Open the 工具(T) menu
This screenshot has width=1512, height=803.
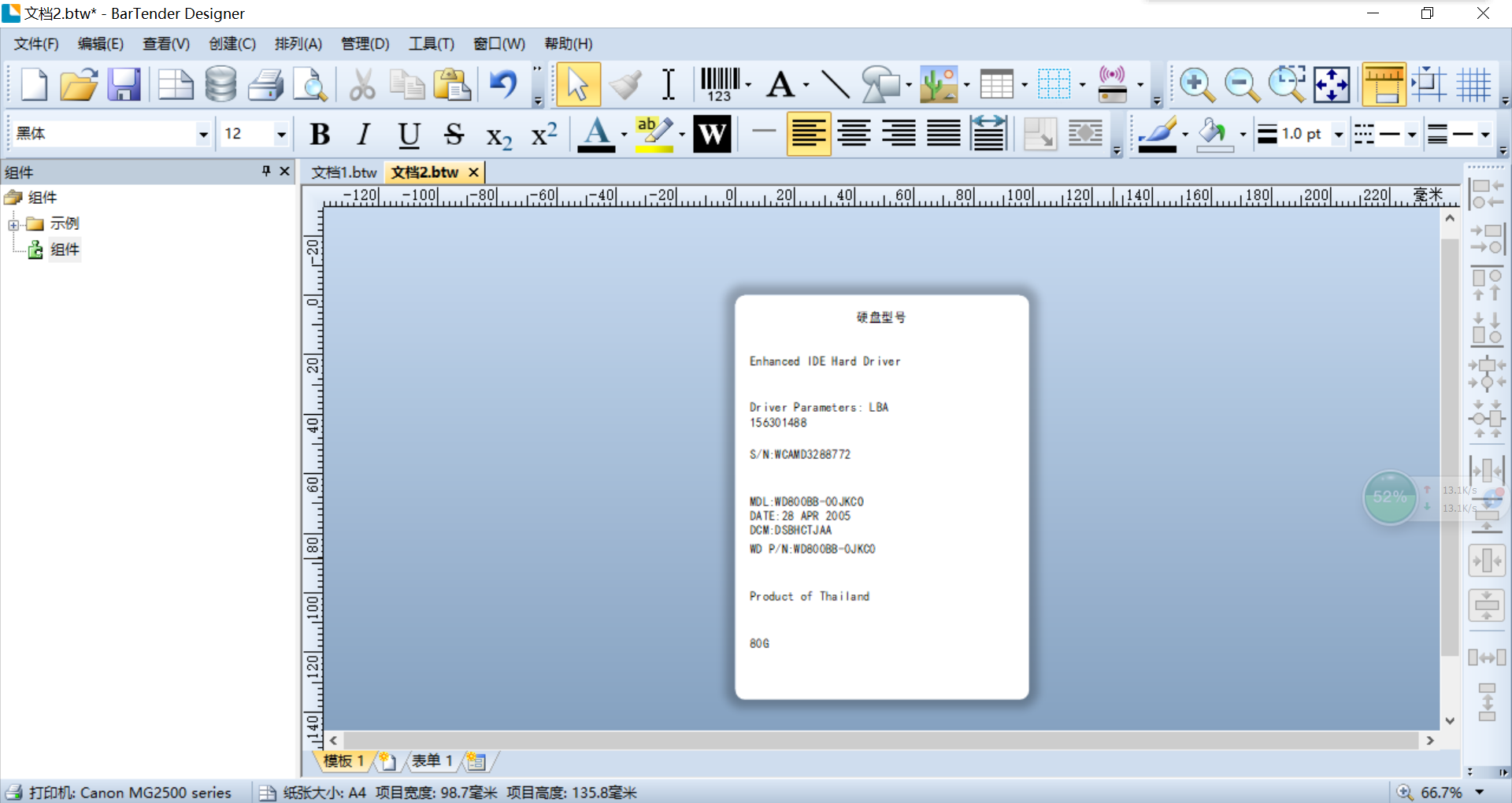(432, 44)
